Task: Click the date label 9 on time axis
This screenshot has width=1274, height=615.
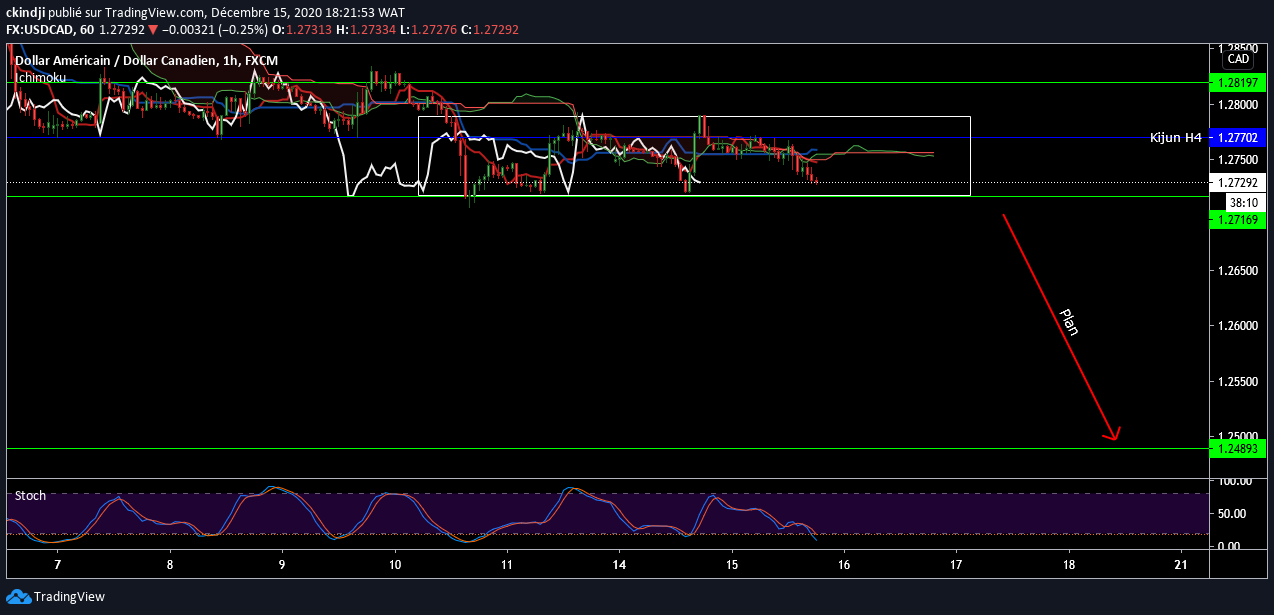Action: click(282, 564)
